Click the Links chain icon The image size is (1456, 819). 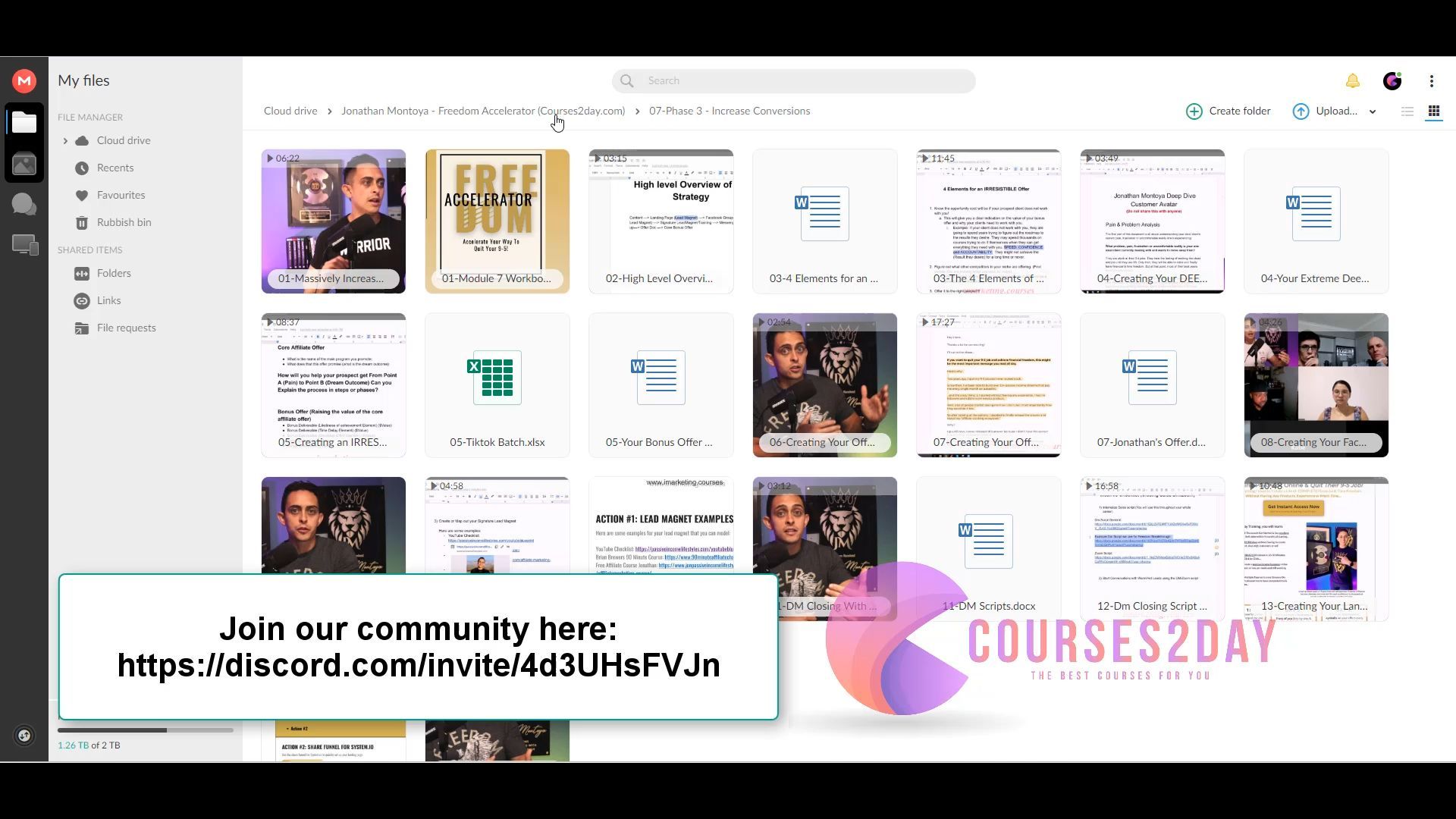[82, 300]
